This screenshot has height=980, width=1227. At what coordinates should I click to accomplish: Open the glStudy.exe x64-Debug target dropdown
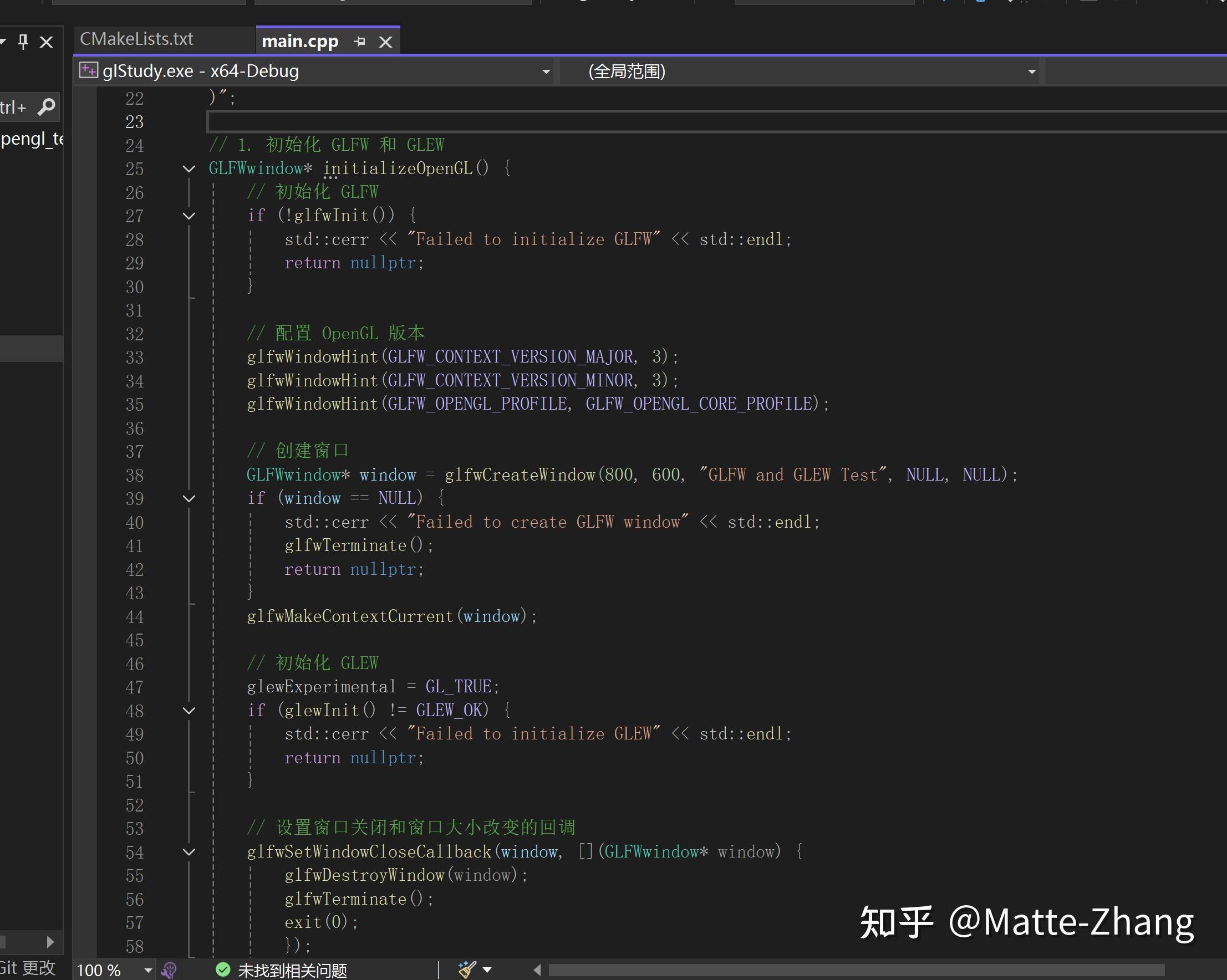(x=546, y=70)
